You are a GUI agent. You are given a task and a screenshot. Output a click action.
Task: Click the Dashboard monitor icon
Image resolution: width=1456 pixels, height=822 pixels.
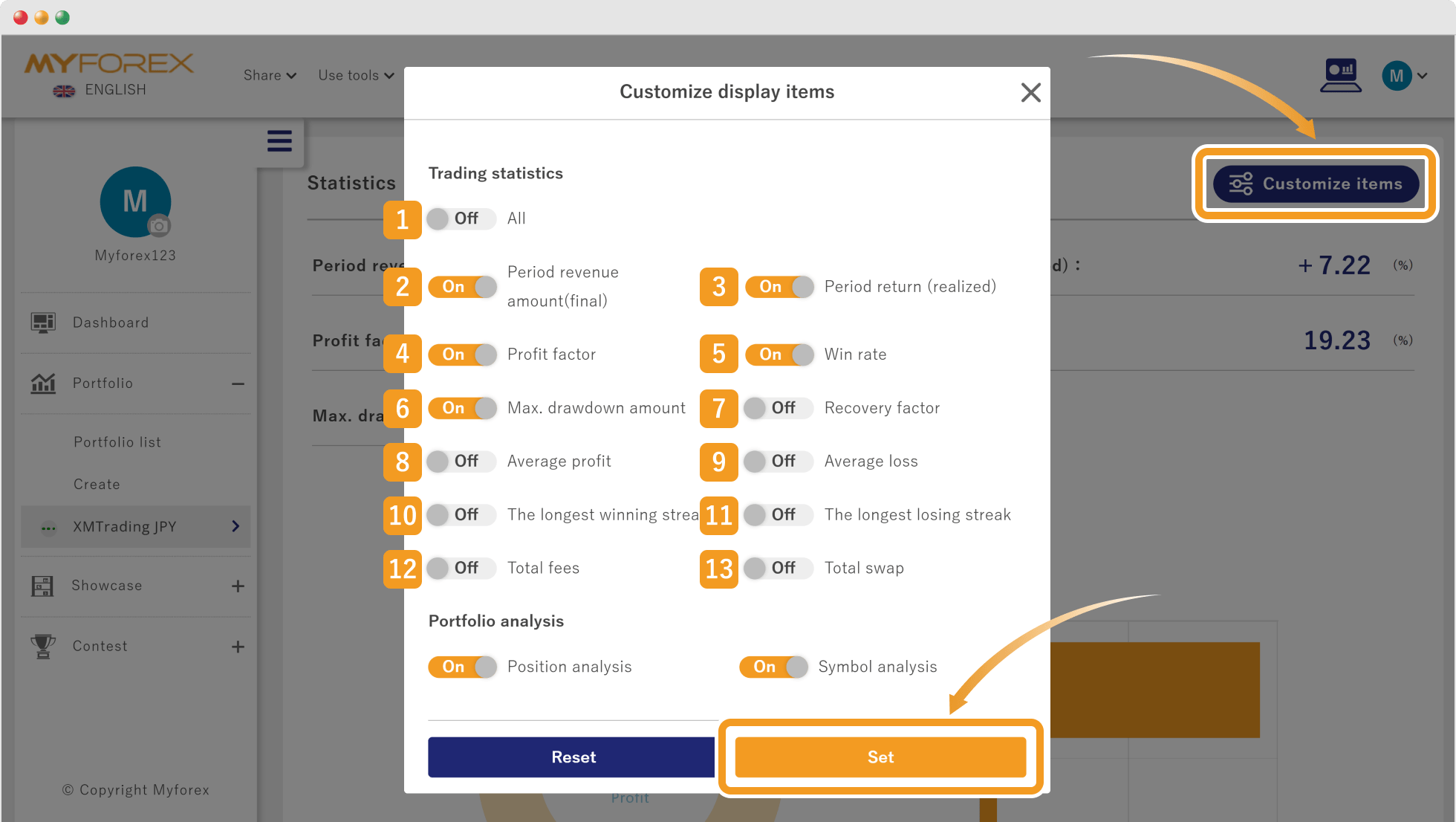43,323
